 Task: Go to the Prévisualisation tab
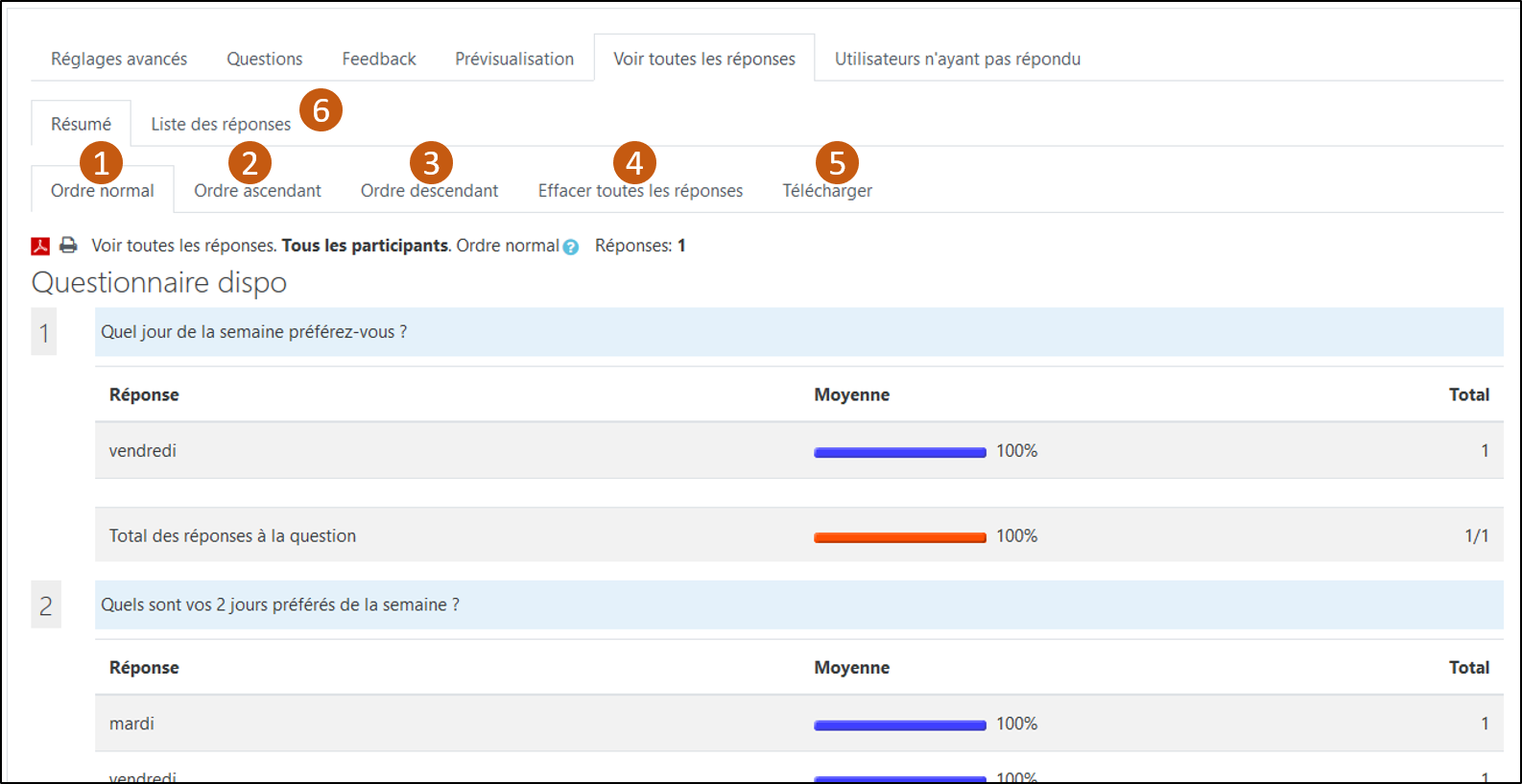[x=514, y=59]
